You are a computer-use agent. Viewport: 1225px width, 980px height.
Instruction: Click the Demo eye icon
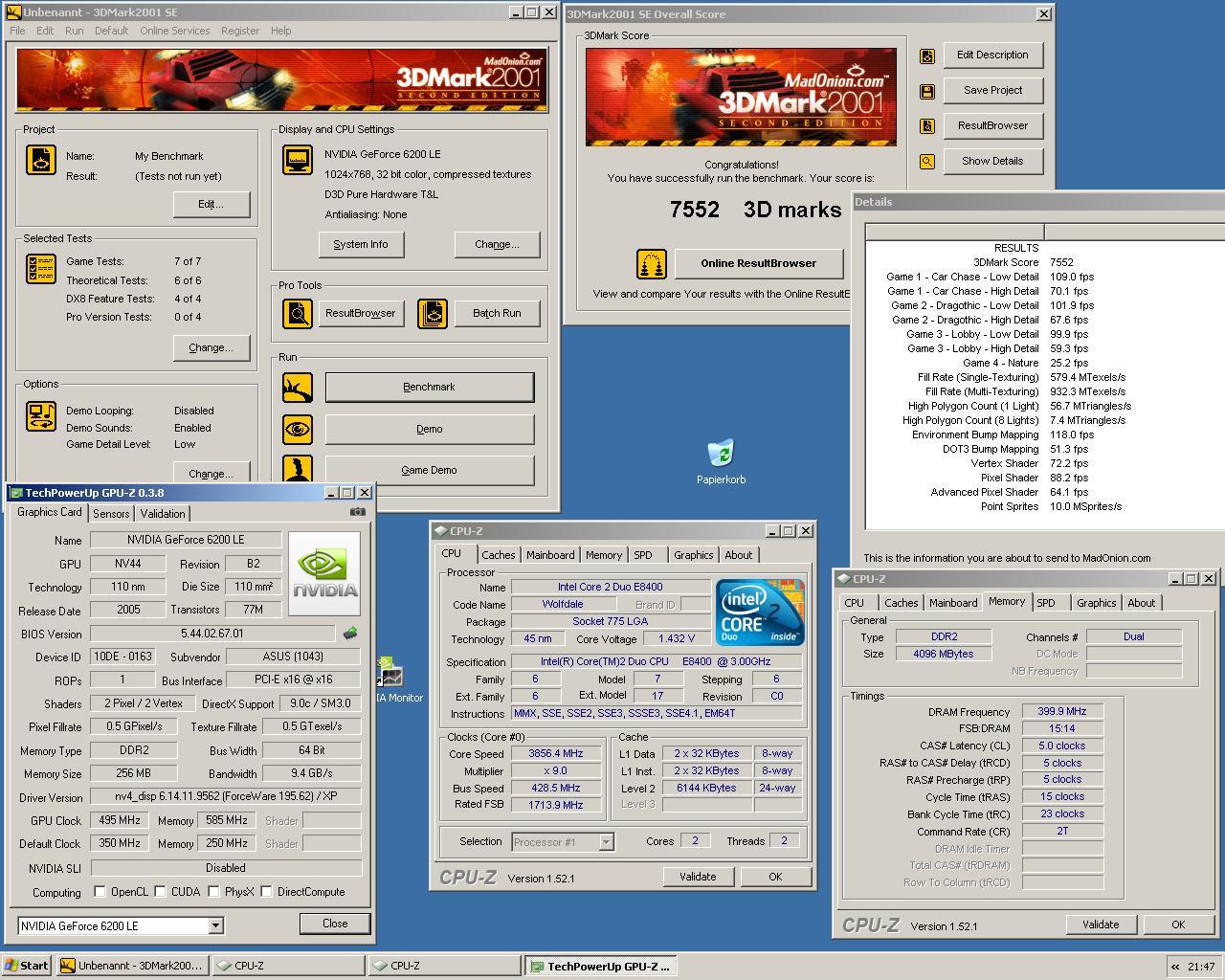[298, 429]
